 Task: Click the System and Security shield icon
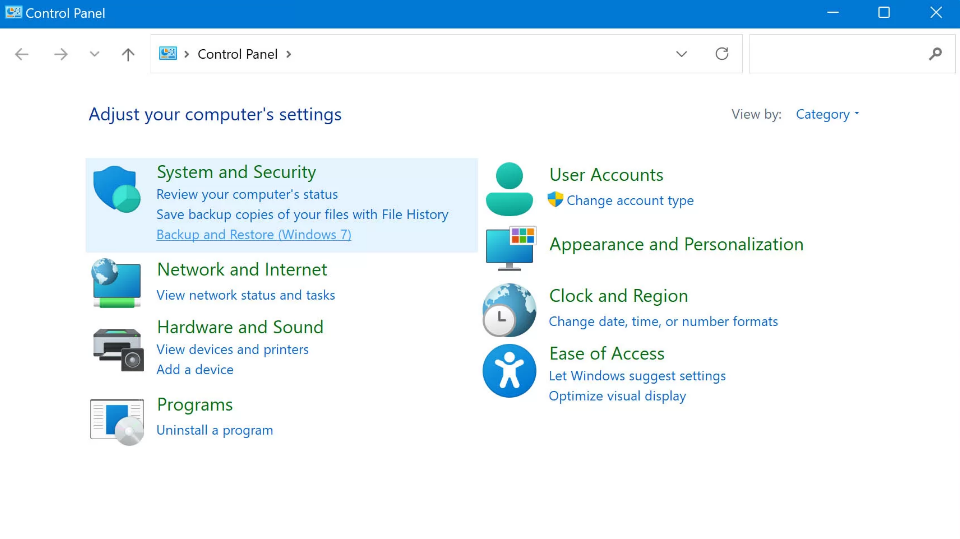[x=117, y=190]
